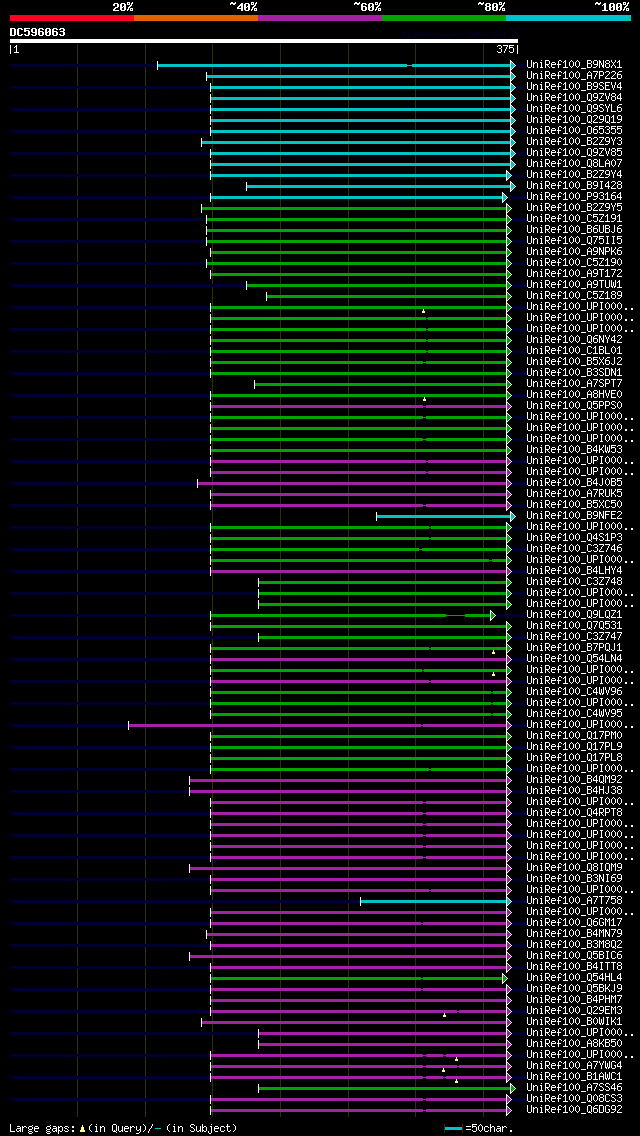Viewport: 640px width, 1136px height.
Task: Select the UniRef100_B6UBJ6 label
Action: pos(574,230)
